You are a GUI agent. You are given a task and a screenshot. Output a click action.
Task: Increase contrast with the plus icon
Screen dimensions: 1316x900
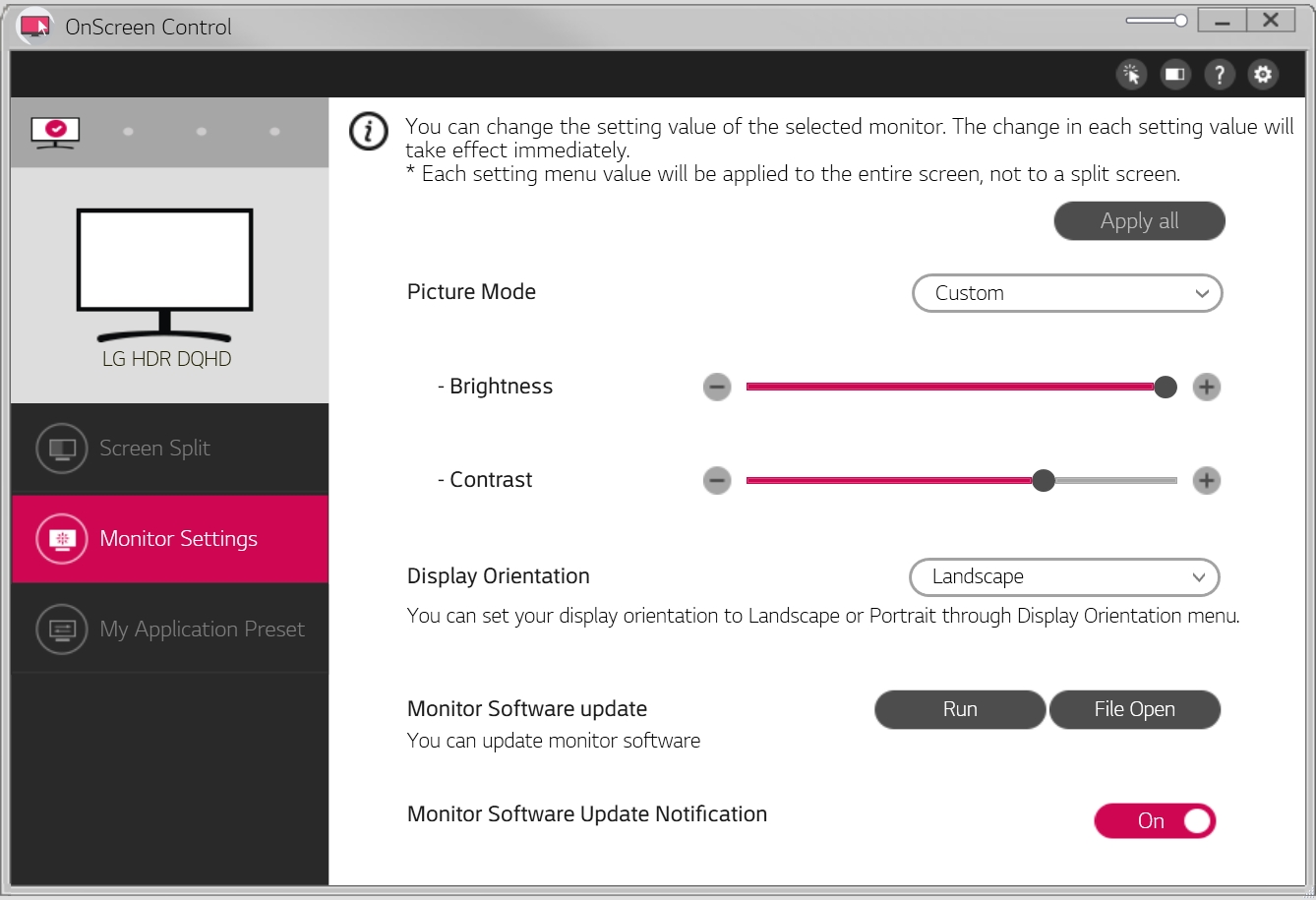click(x=1207, y=481)
